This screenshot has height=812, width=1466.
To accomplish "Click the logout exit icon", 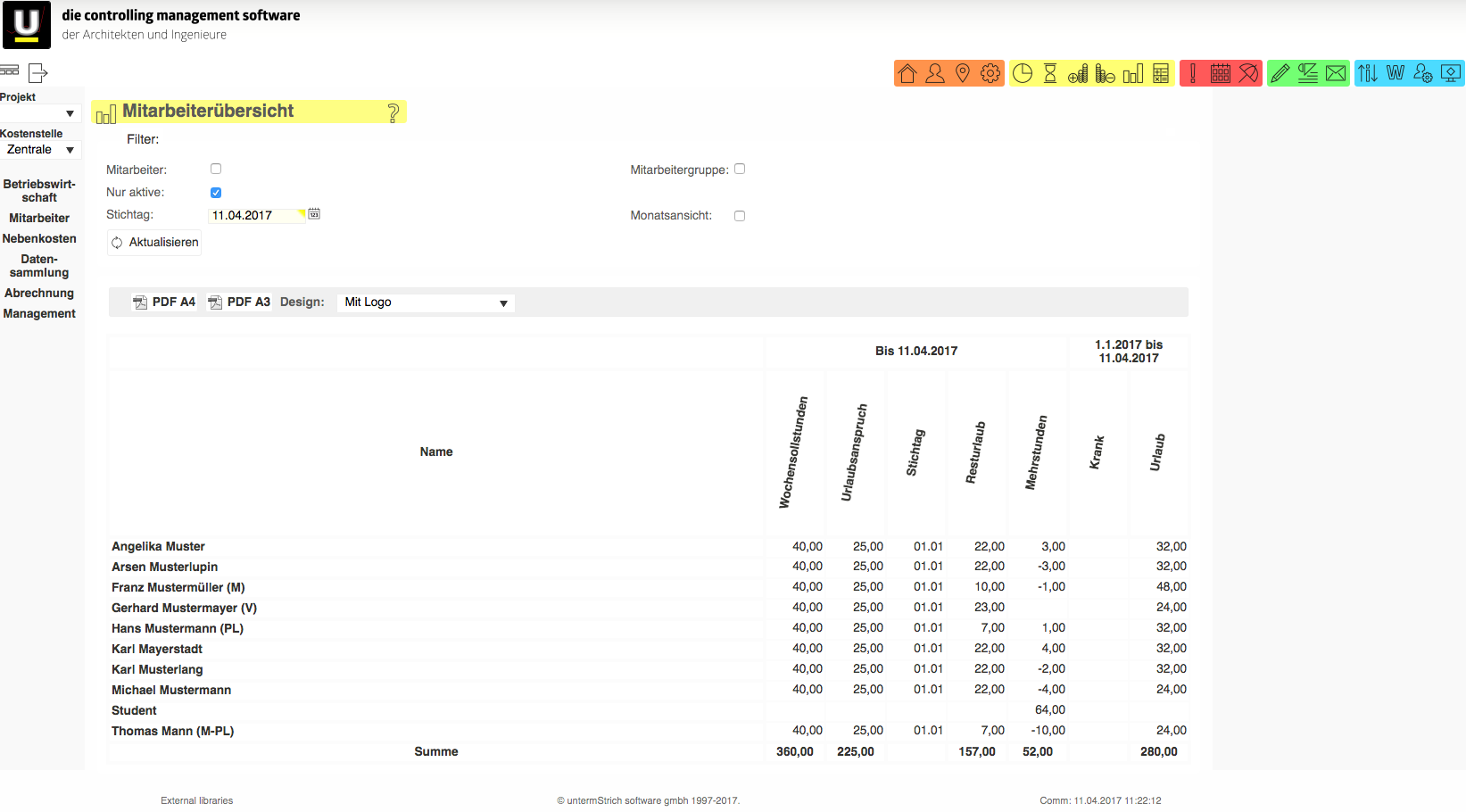I will click(x=37, y=72).
